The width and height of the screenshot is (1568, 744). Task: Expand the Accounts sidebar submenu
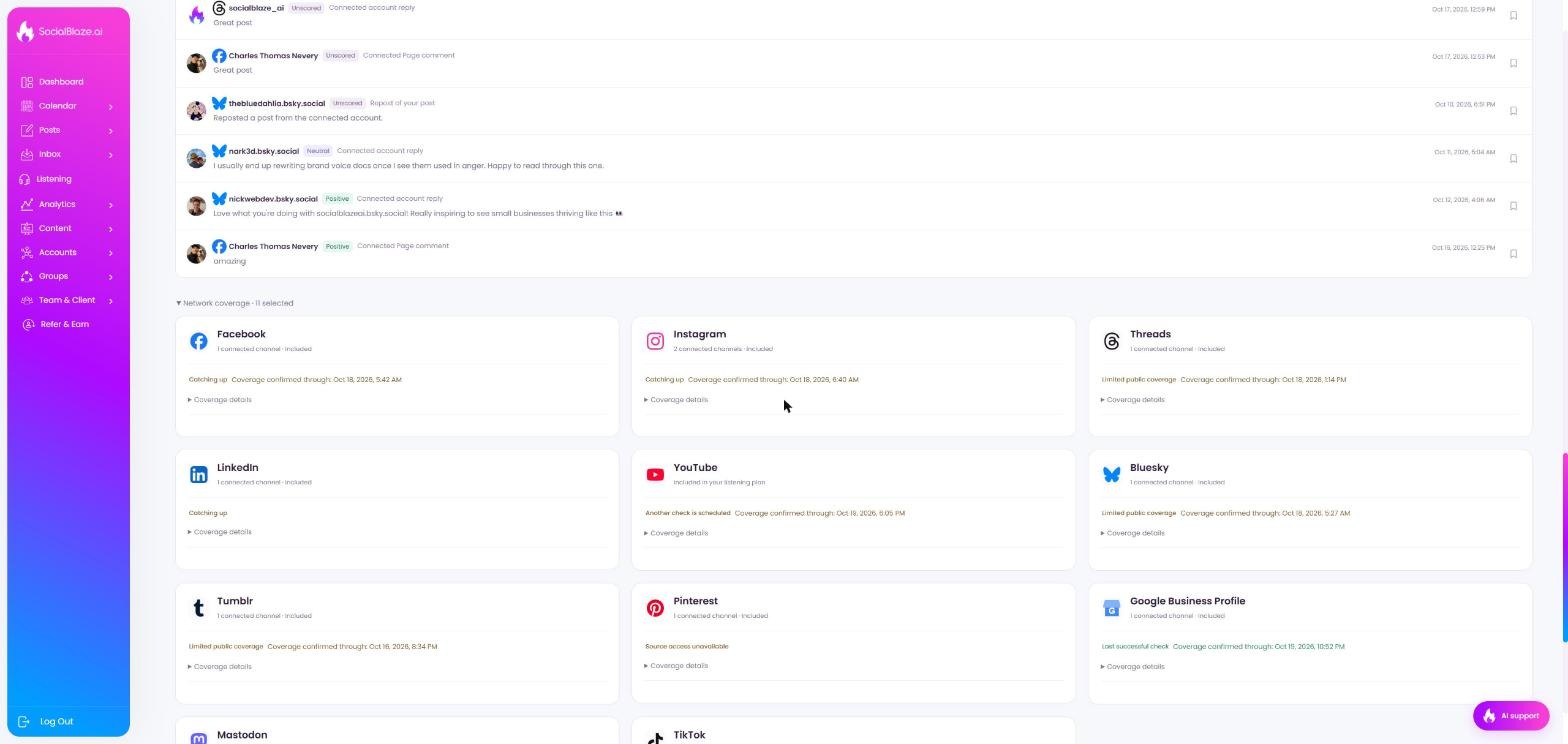pos(110,253)
